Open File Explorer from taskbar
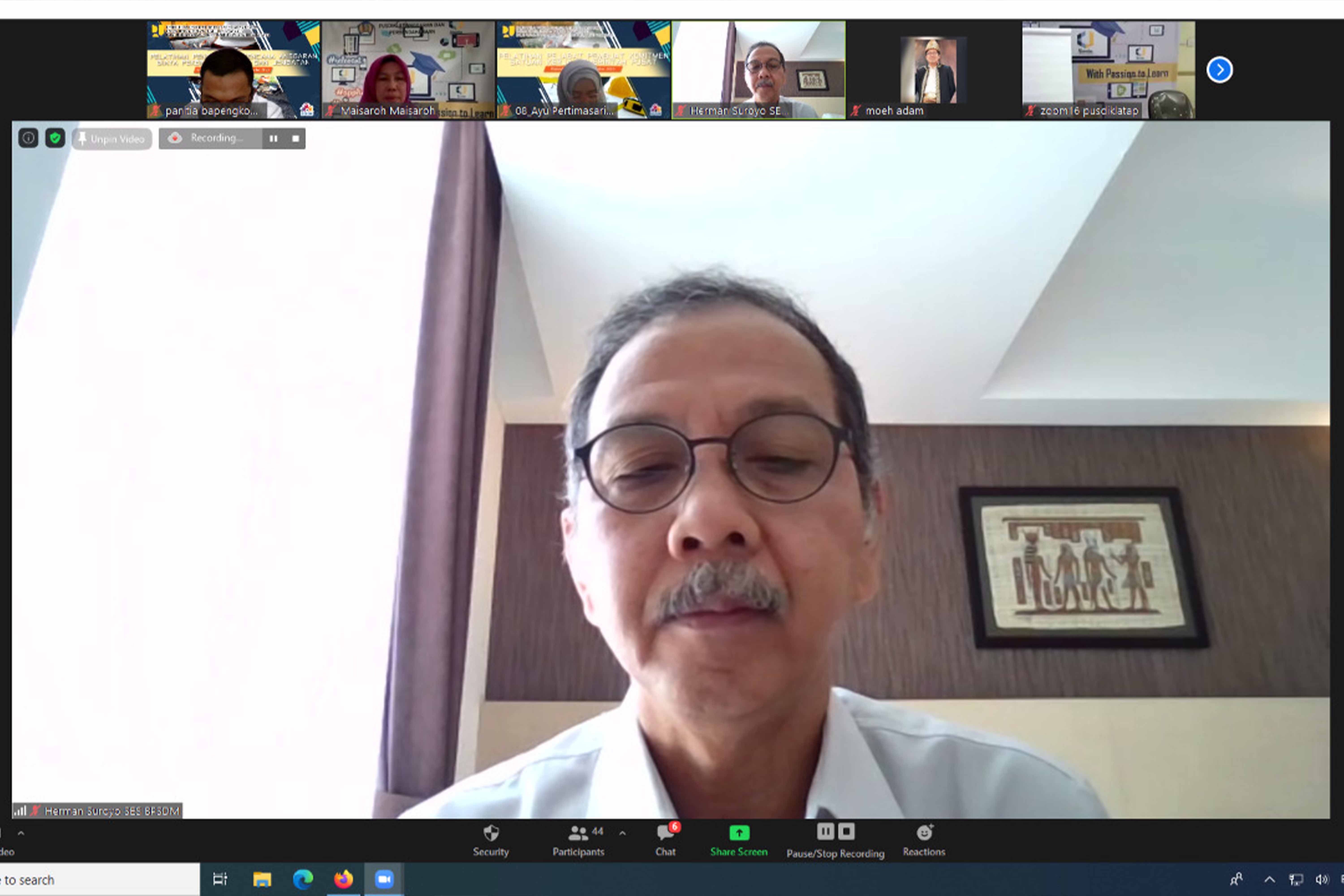The height and width of the screenshot is (896, 1344). (x=262, y=879)
